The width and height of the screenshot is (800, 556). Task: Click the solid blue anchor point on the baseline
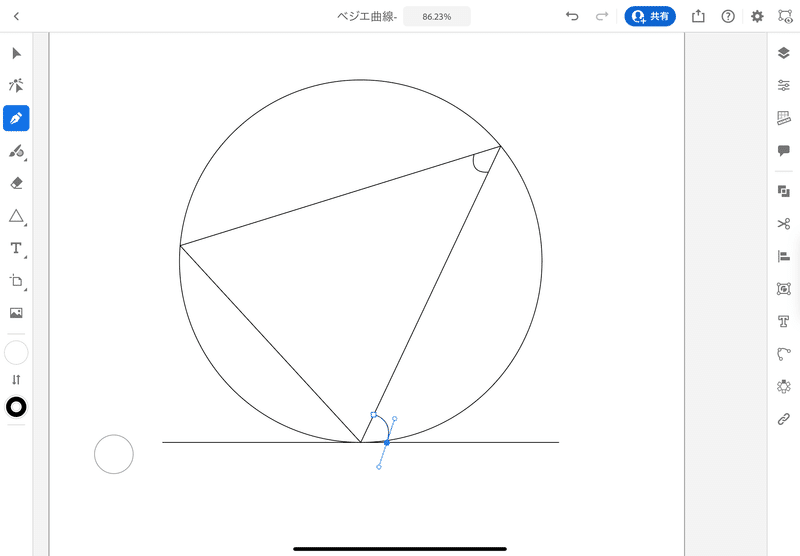point(387,442)
